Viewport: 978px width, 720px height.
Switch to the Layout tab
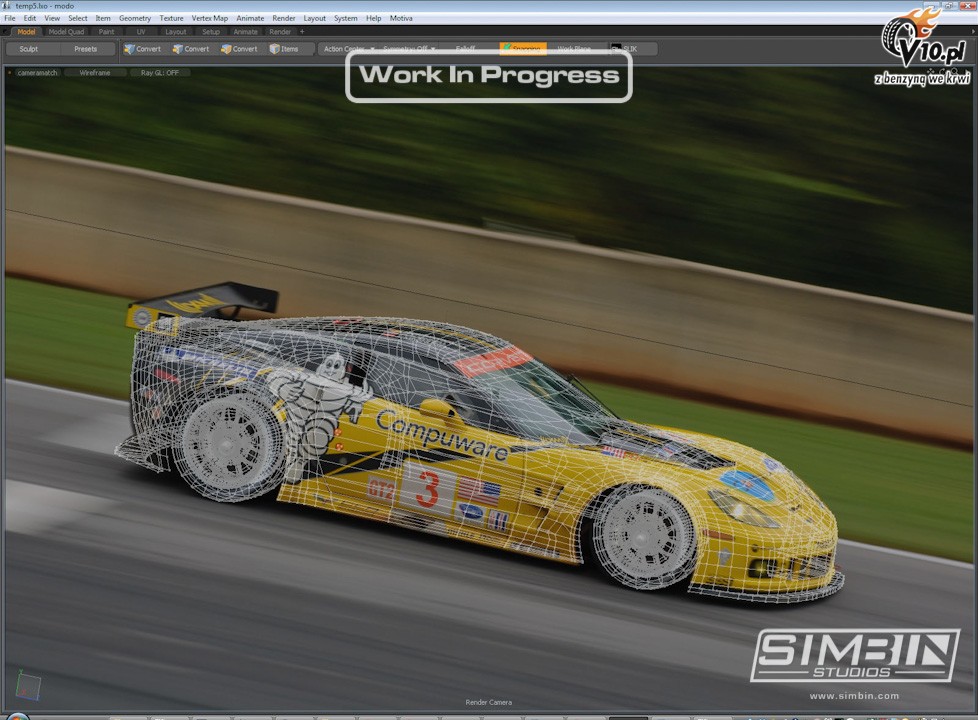[176, 32]
